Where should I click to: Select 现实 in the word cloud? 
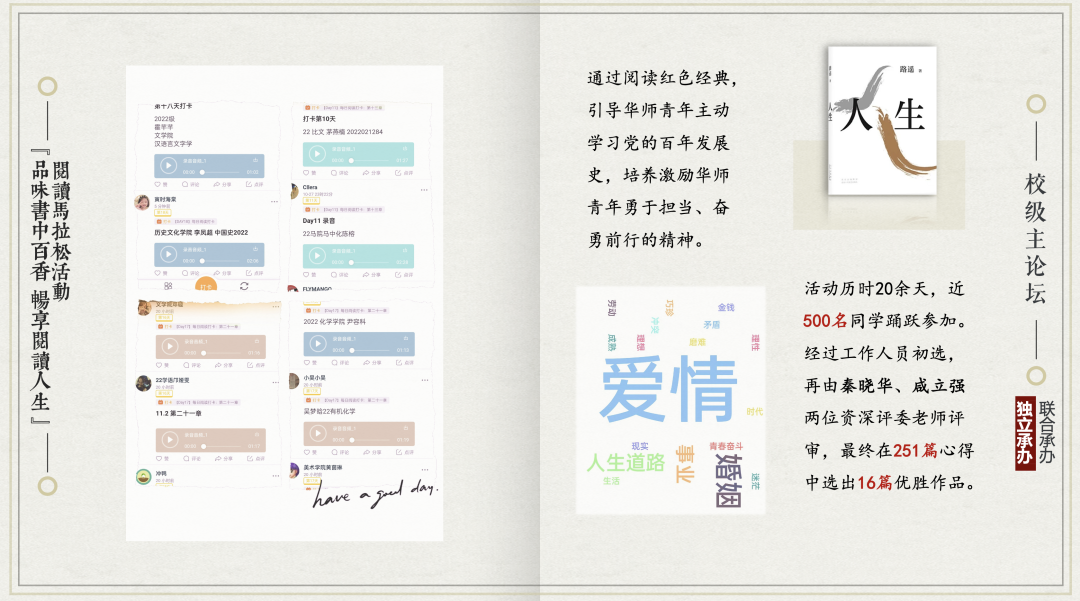tap(640, 446)
